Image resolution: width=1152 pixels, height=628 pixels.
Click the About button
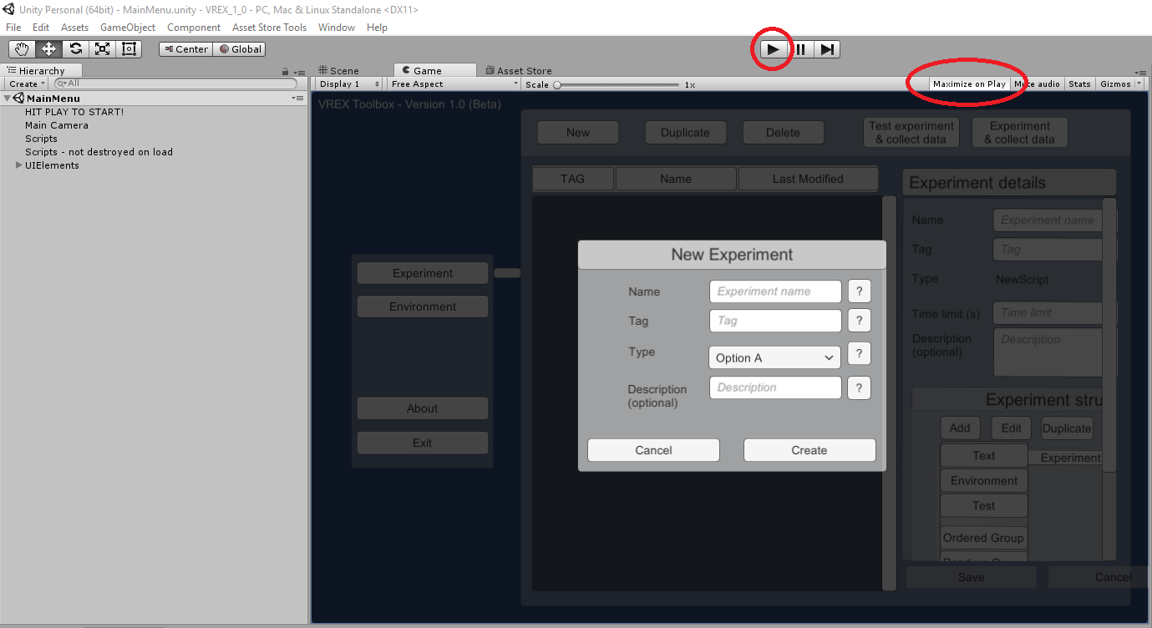(422, 408)
